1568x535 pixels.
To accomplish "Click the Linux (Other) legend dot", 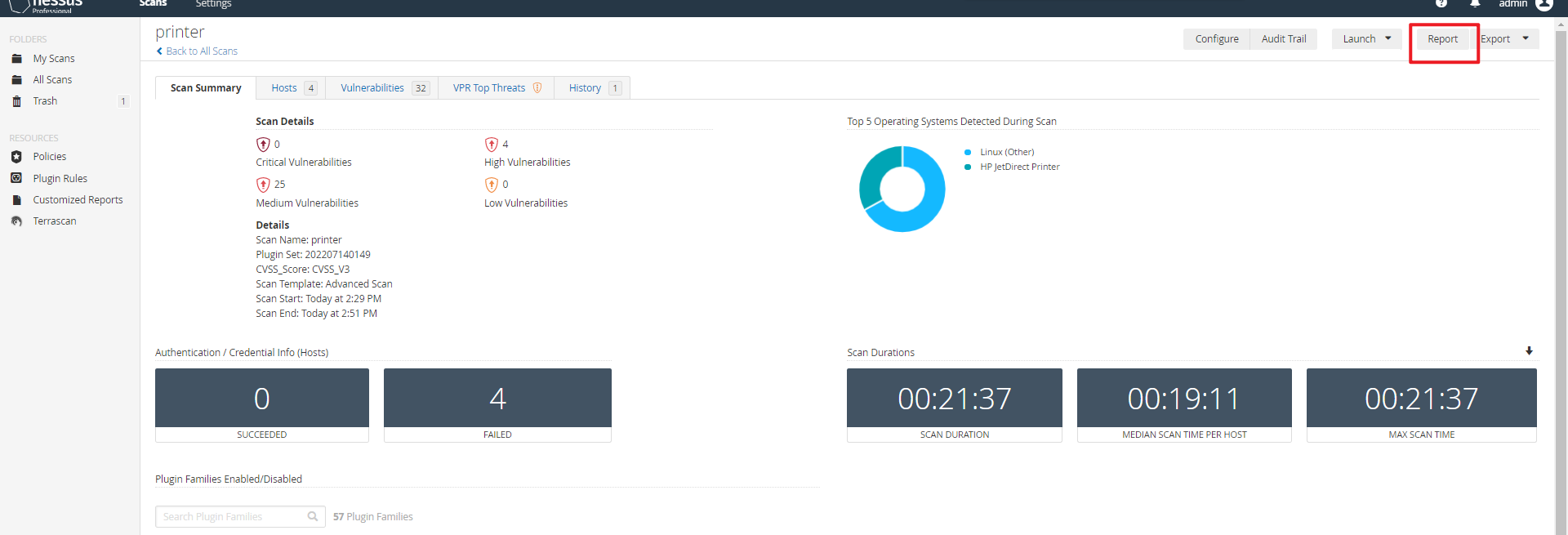I will (968, 152).
